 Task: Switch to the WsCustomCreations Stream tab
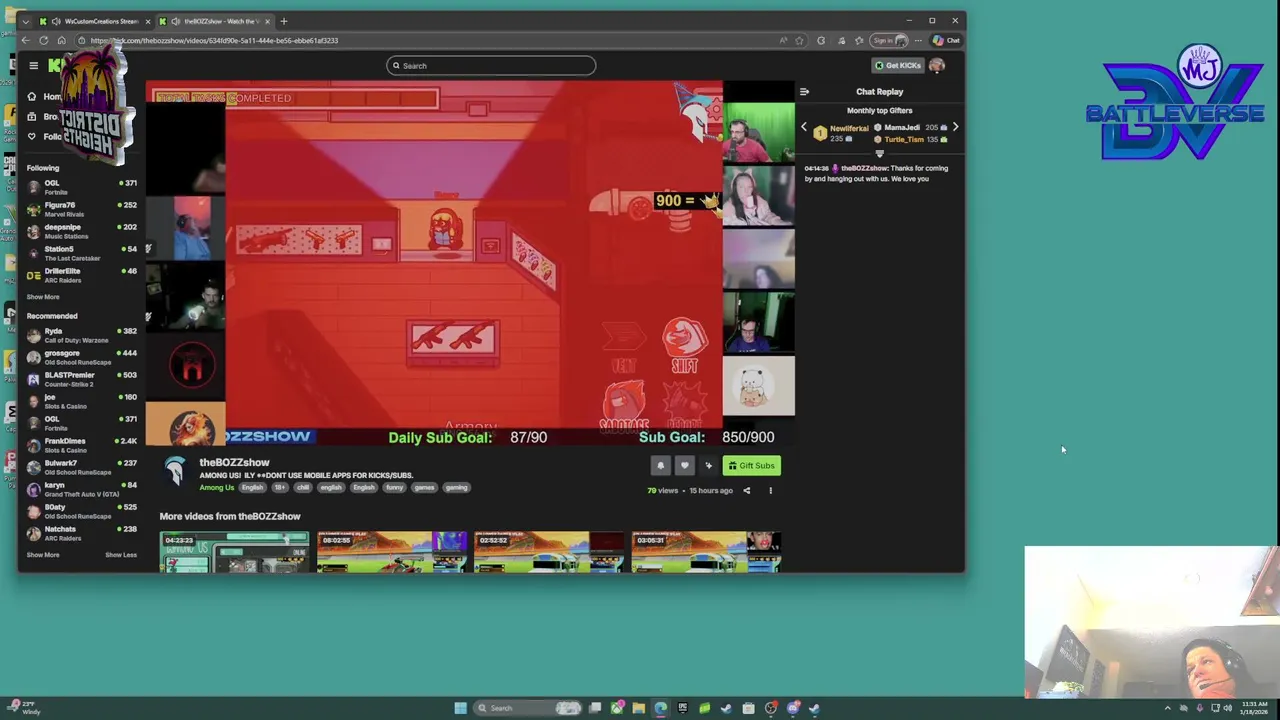click(94, 21)
